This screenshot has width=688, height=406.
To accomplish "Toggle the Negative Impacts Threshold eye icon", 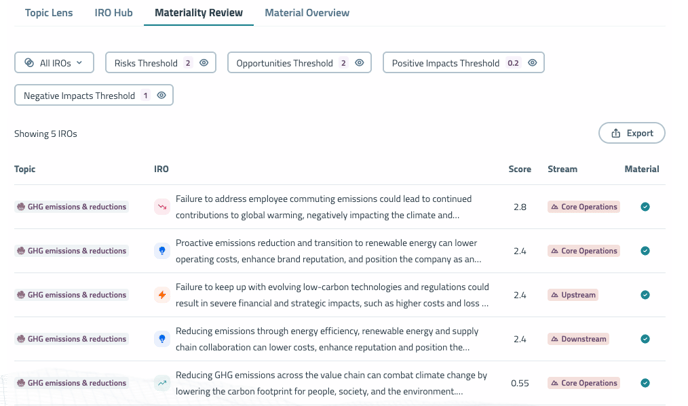I will click(161, 96).
